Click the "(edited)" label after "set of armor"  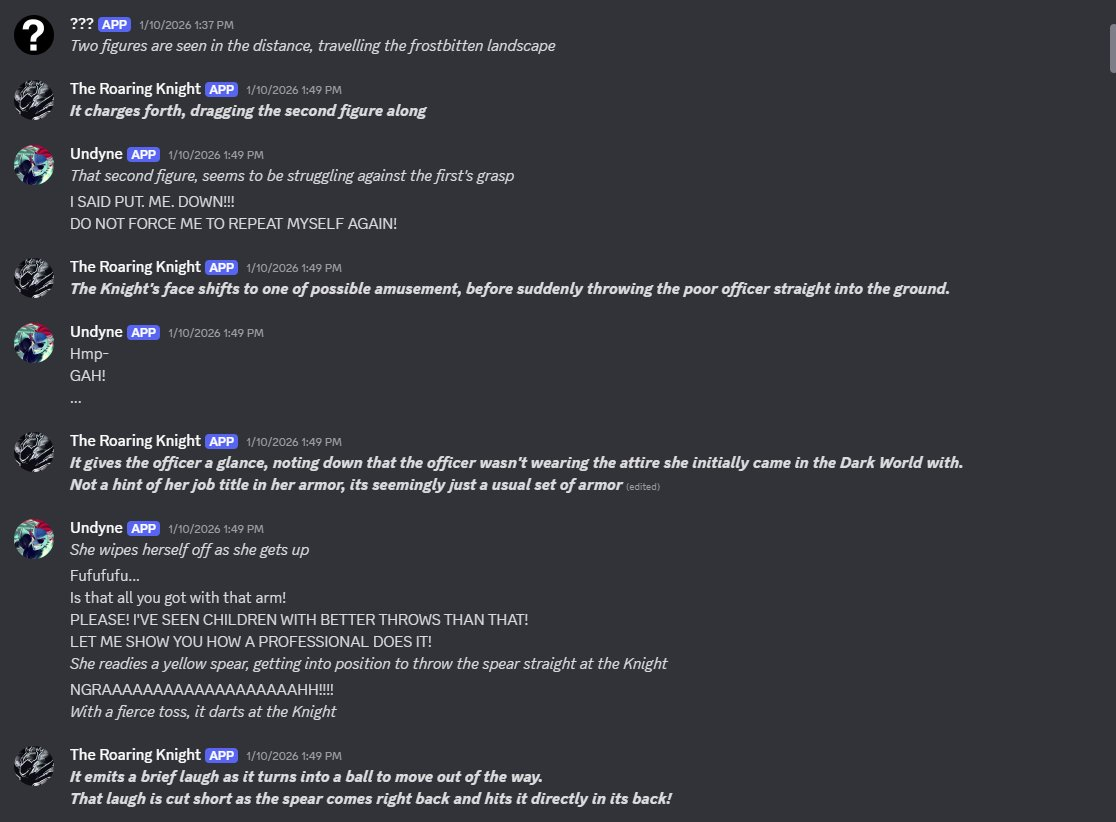(x=643, y=486)
